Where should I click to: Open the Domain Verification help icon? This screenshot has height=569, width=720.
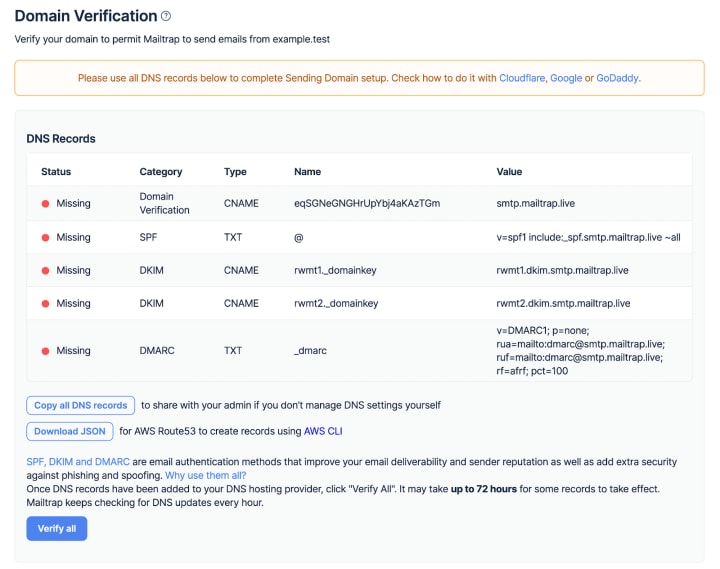tap(166, 16)
